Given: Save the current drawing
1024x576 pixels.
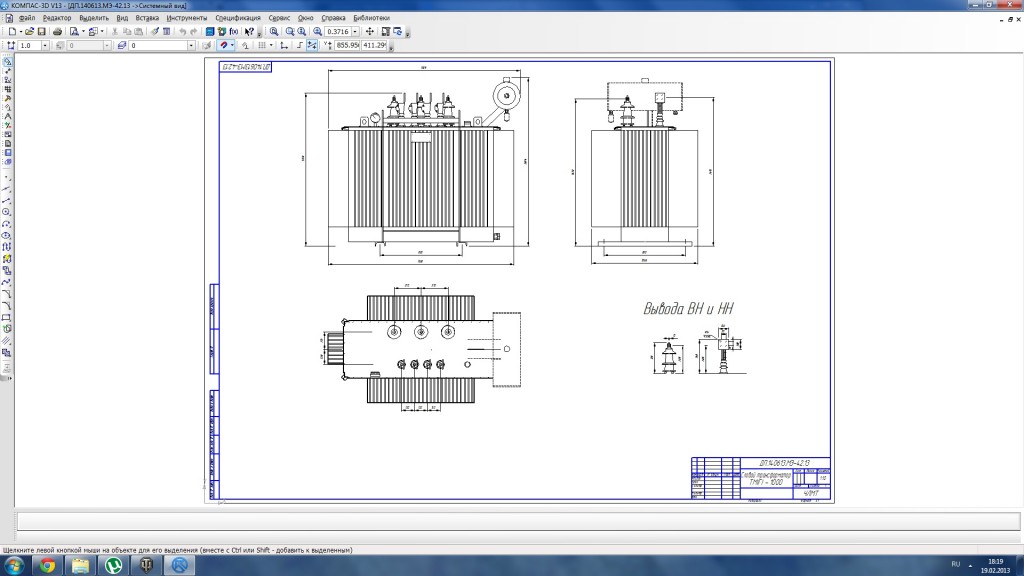Looking at the screenshot, I should 41,31.
